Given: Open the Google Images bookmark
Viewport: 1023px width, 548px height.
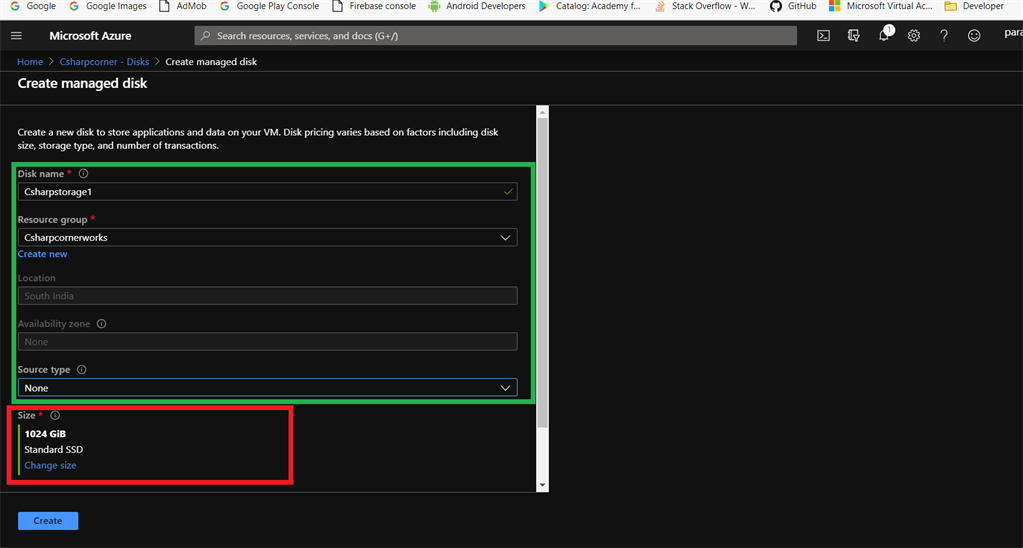Looking at the screenshot, I should point(108,7).
